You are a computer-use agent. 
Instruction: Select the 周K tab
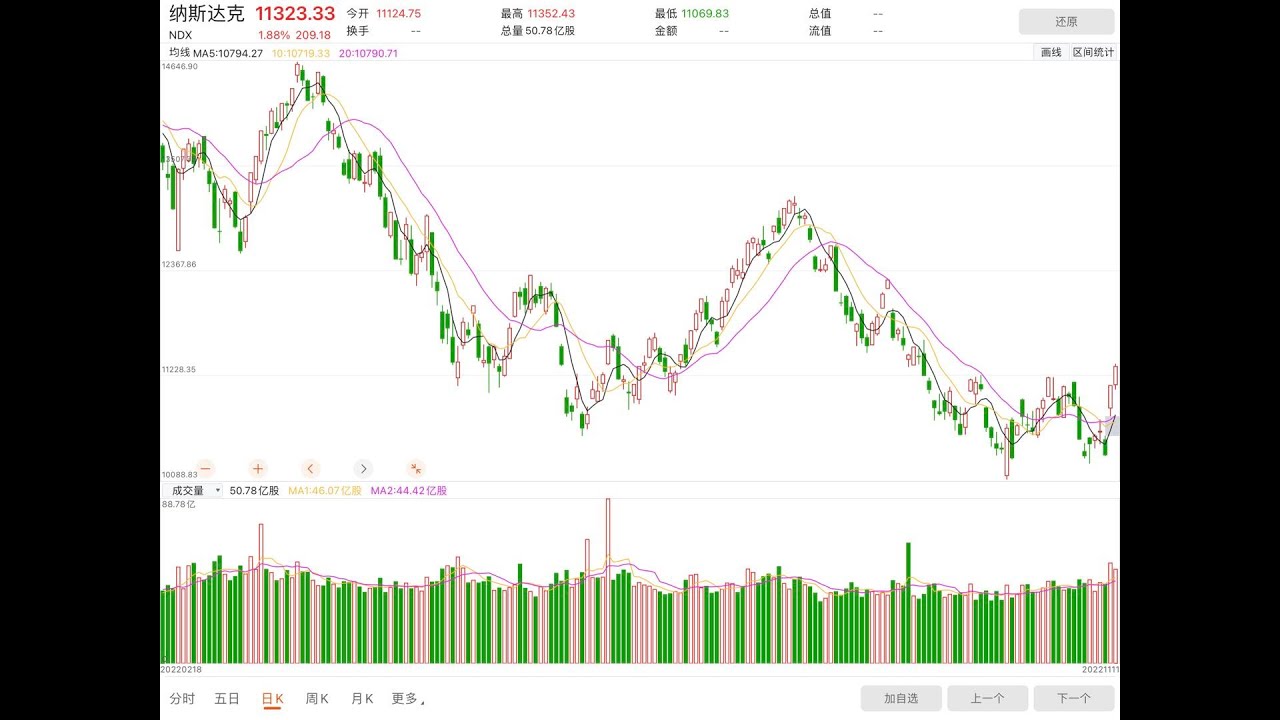click(317, 699)
